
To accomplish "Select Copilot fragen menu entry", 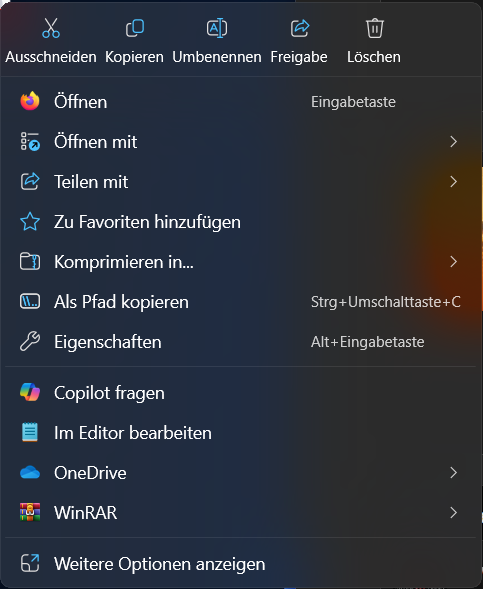I will click(240, 393).
